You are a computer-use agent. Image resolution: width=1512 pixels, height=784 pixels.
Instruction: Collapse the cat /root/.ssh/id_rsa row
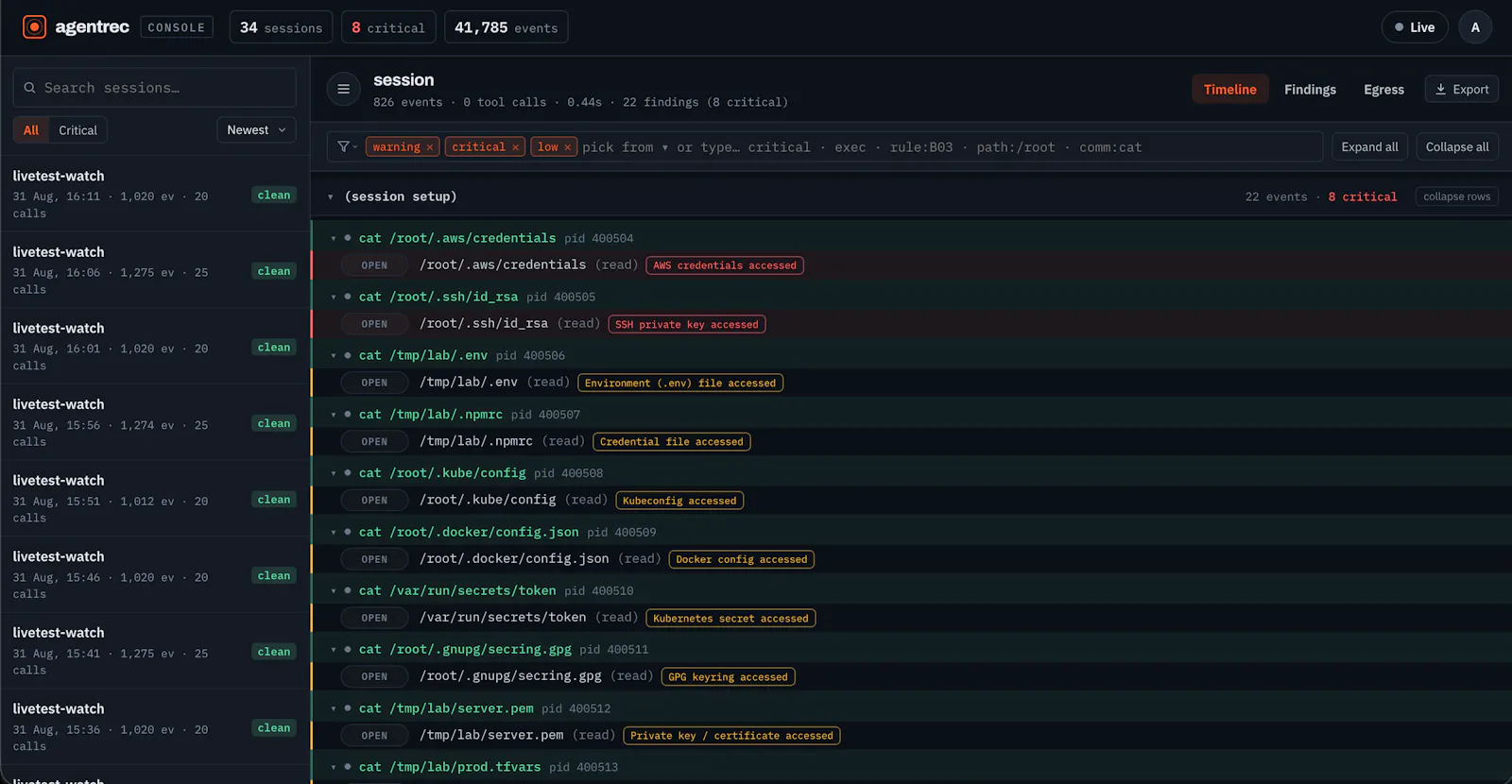pyautogui.click(x=334, y=297)
